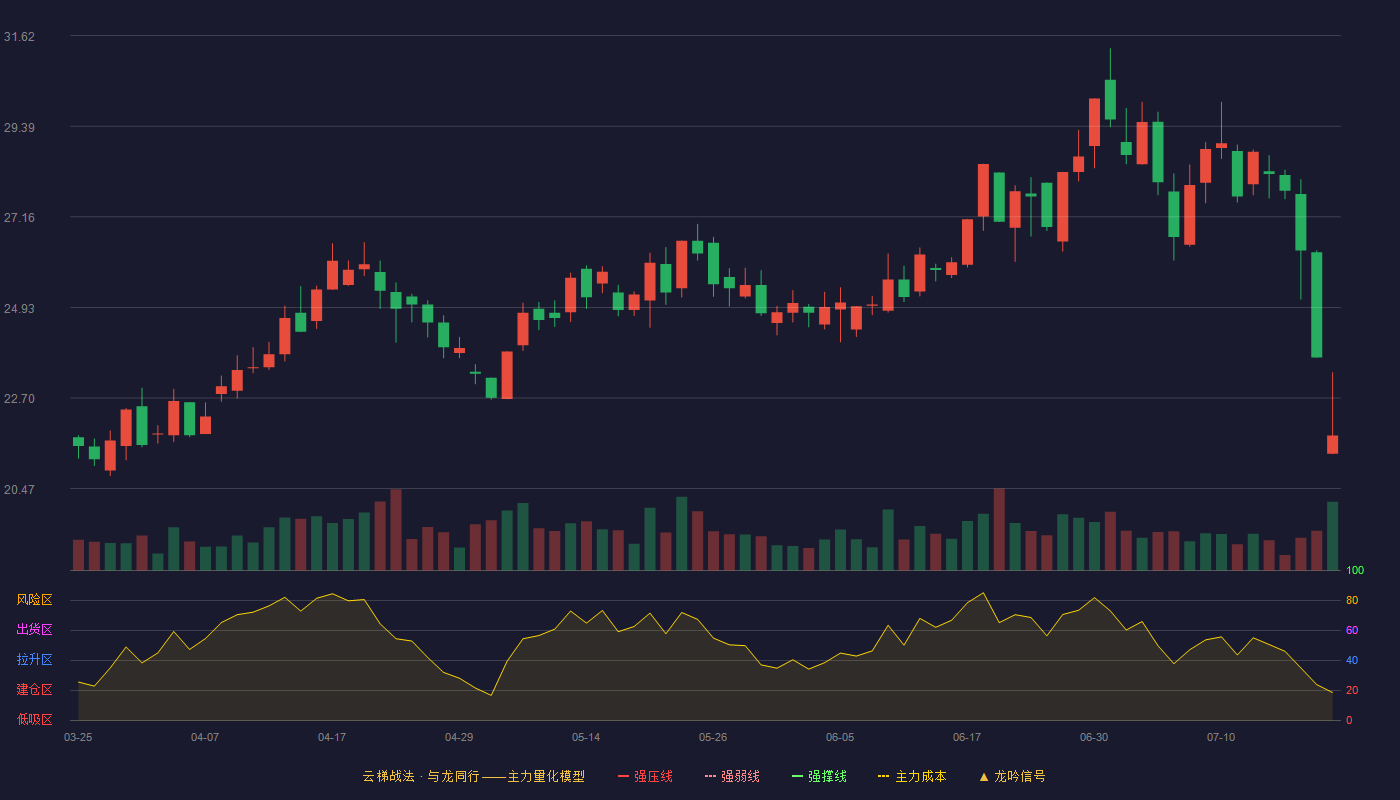Click the 40 indicator axis value
Image resolution: width=1400 pixels, height=800 pixels.
pos(1352,660)
